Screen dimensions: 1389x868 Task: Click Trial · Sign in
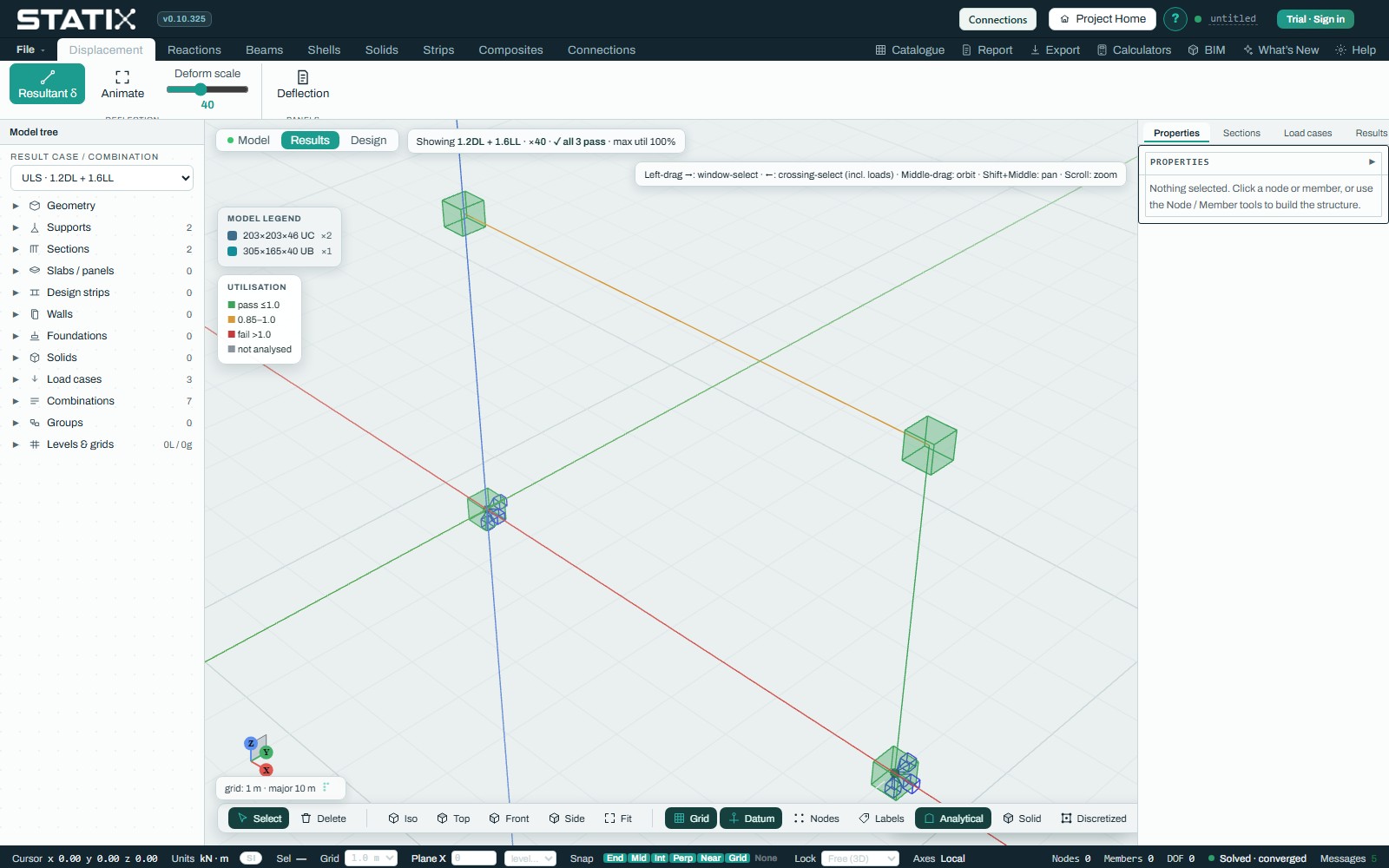click(1315, 19)
